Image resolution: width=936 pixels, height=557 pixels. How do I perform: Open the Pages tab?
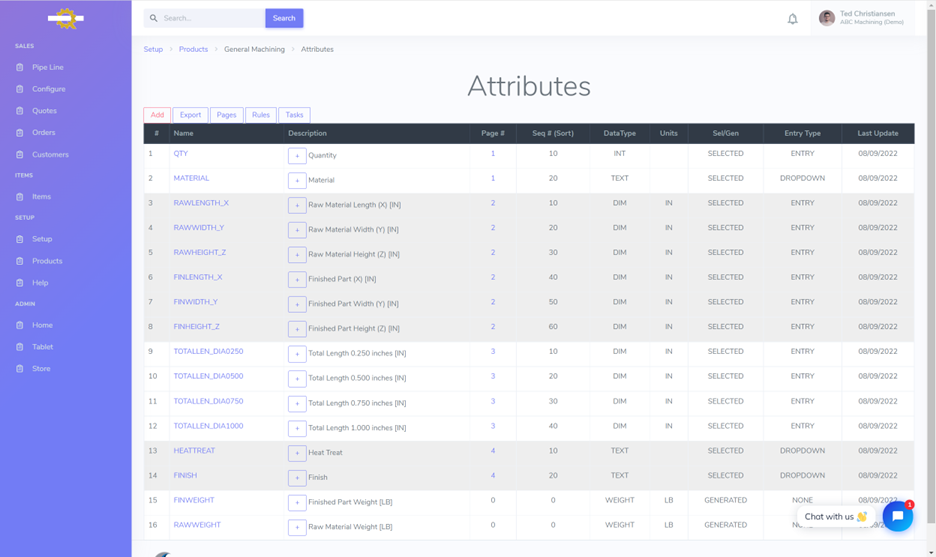(227, 115)
